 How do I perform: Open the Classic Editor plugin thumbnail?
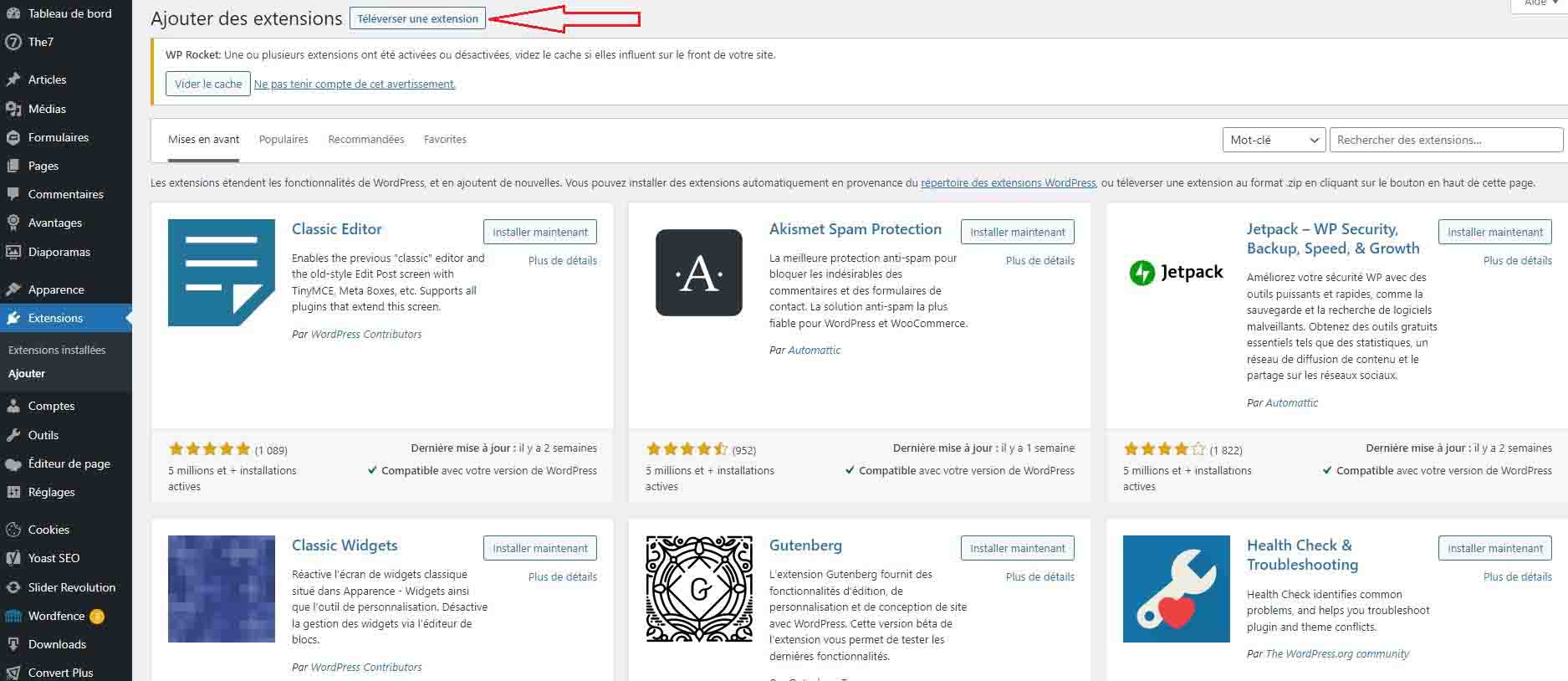click(222, 273)
